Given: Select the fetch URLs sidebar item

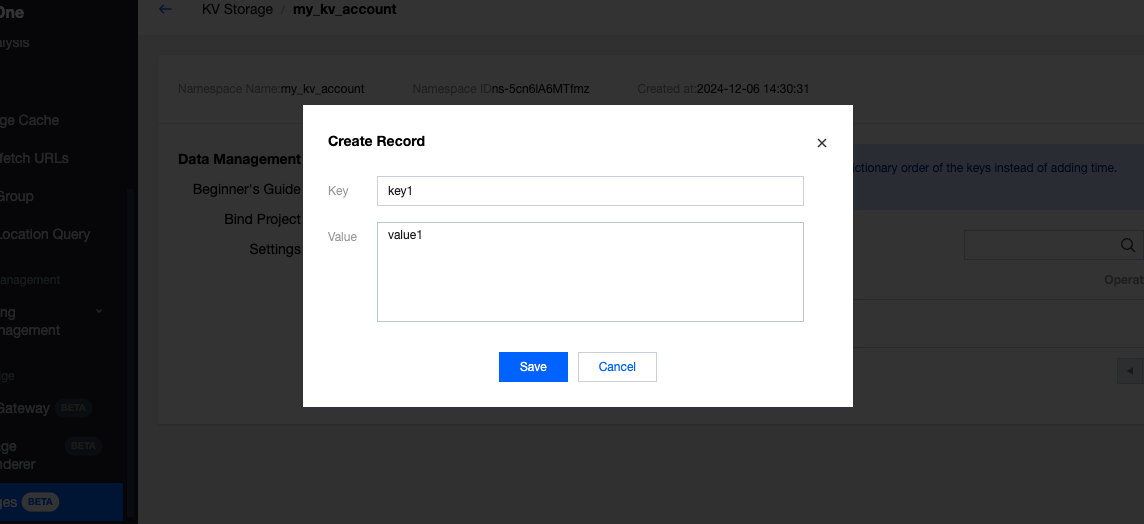Looking at the screenshot, I should coord(34,158).
